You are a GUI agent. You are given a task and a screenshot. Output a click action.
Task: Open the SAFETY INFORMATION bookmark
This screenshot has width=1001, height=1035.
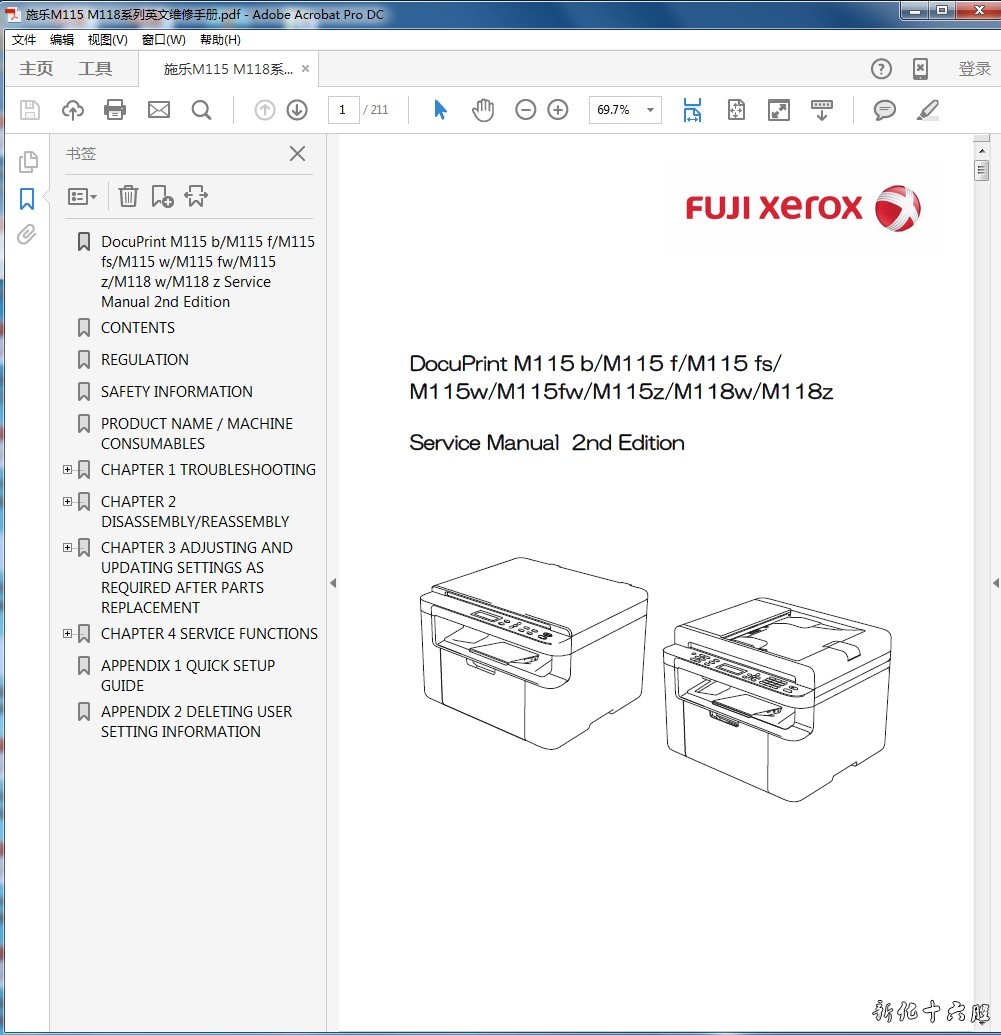(x=176, y=392)
